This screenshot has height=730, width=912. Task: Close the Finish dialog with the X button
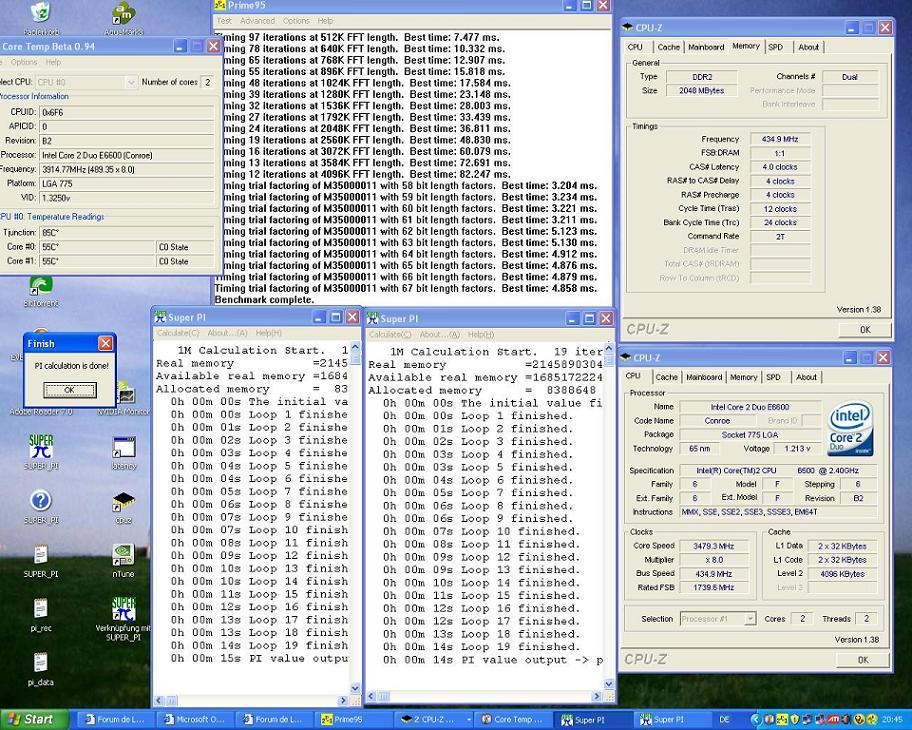[x=105, y=343]
